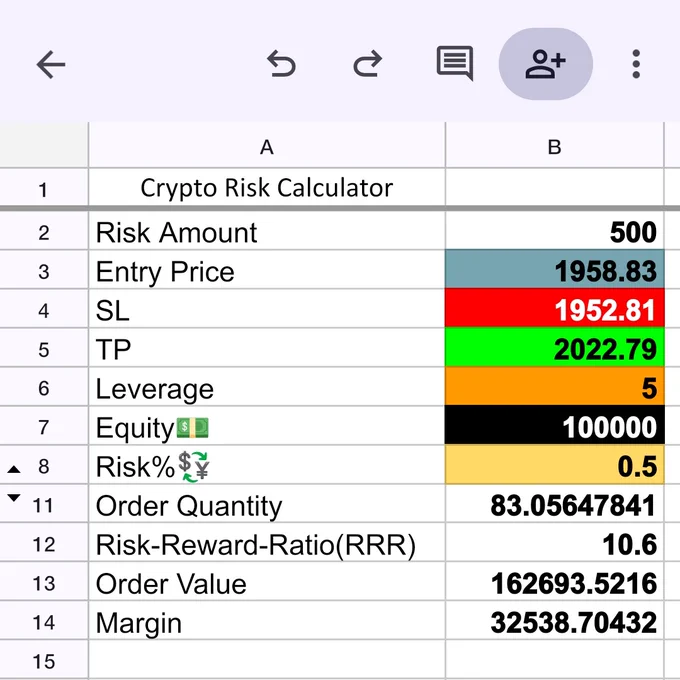Image resolution: width=680 pixels, height=680 pixels.
Task: Select the yellow cell with 0.5
Action: (x=555, y=464)
